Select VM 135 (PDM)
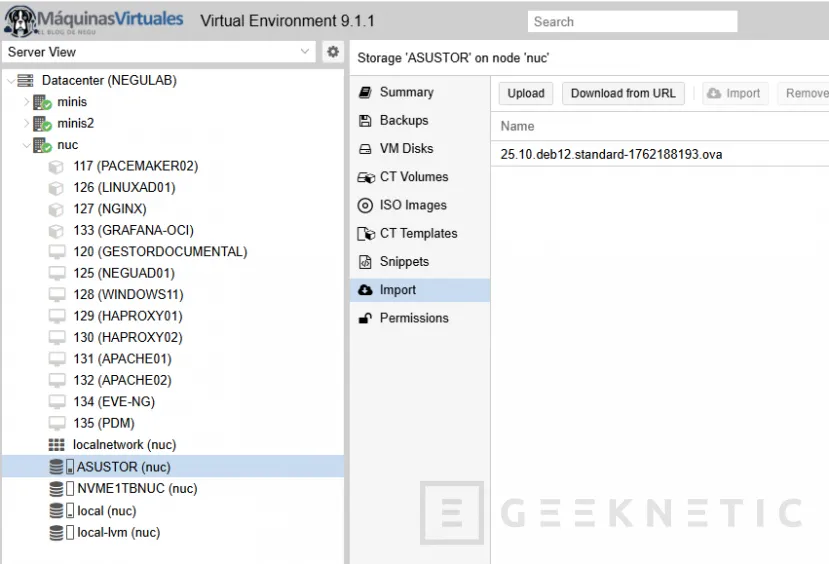The height and width of the screenshot is (564, 829). (x=173, y=423)
